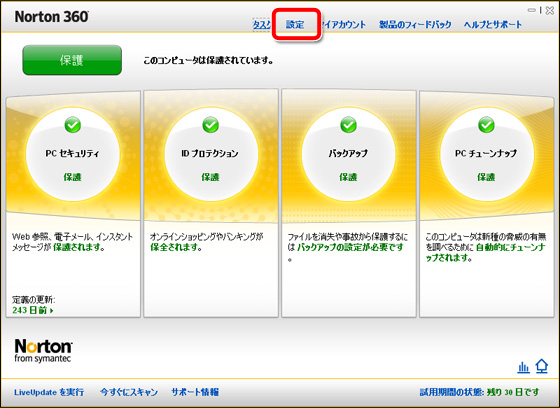Open the マイアカウント link
The height and width of the screenshot is (408, 560).
(x=344, y=25)
